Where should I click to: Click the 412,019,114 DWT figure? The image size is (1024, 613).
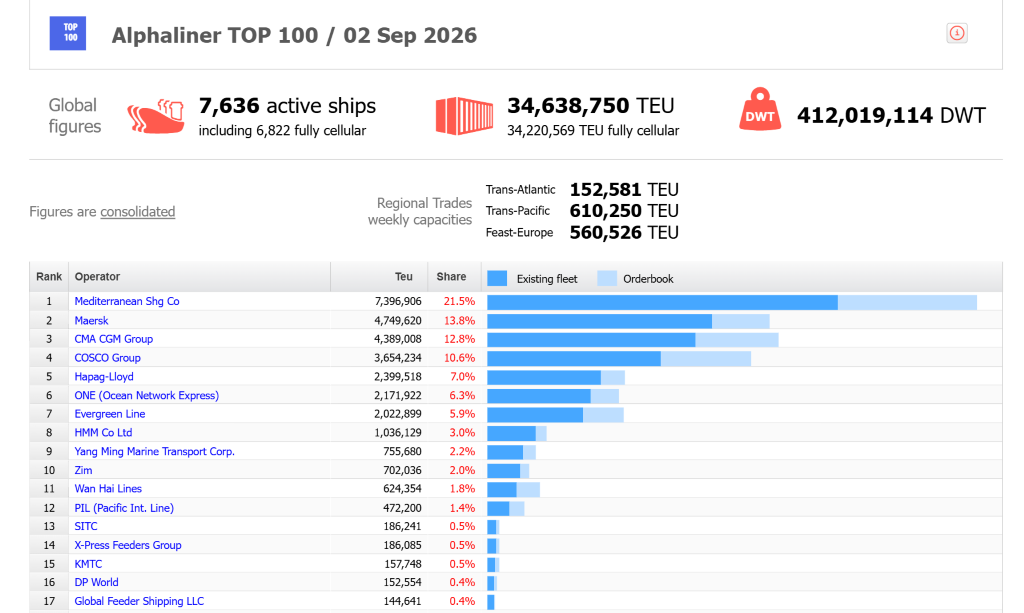(891, 116)
